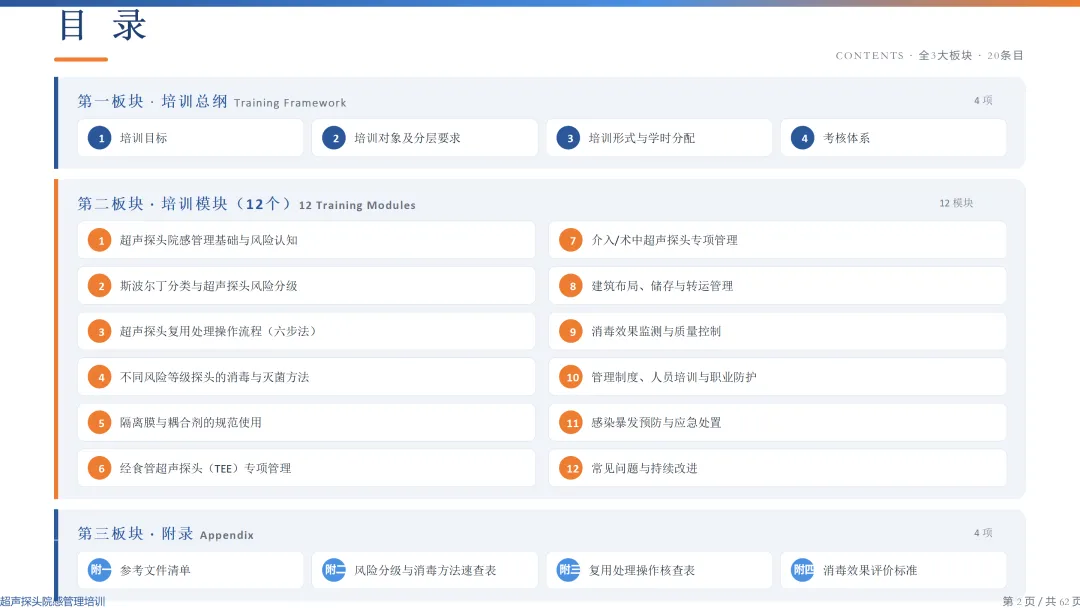1080x608 pixels.
Task: Click the 附三 badge for 复用处理操作核查表
Action: tap(568, 570)
